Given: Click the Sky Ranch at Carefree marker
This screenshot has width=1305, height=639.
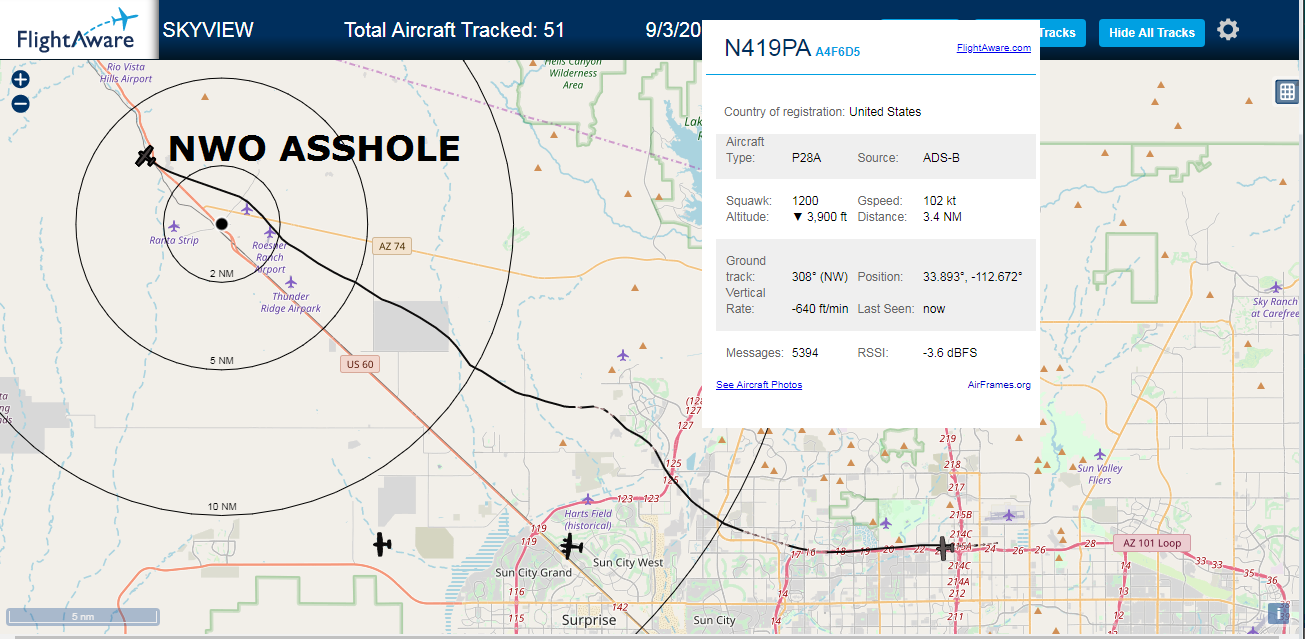Looking at the screenshot, I should coord(1275,288).
